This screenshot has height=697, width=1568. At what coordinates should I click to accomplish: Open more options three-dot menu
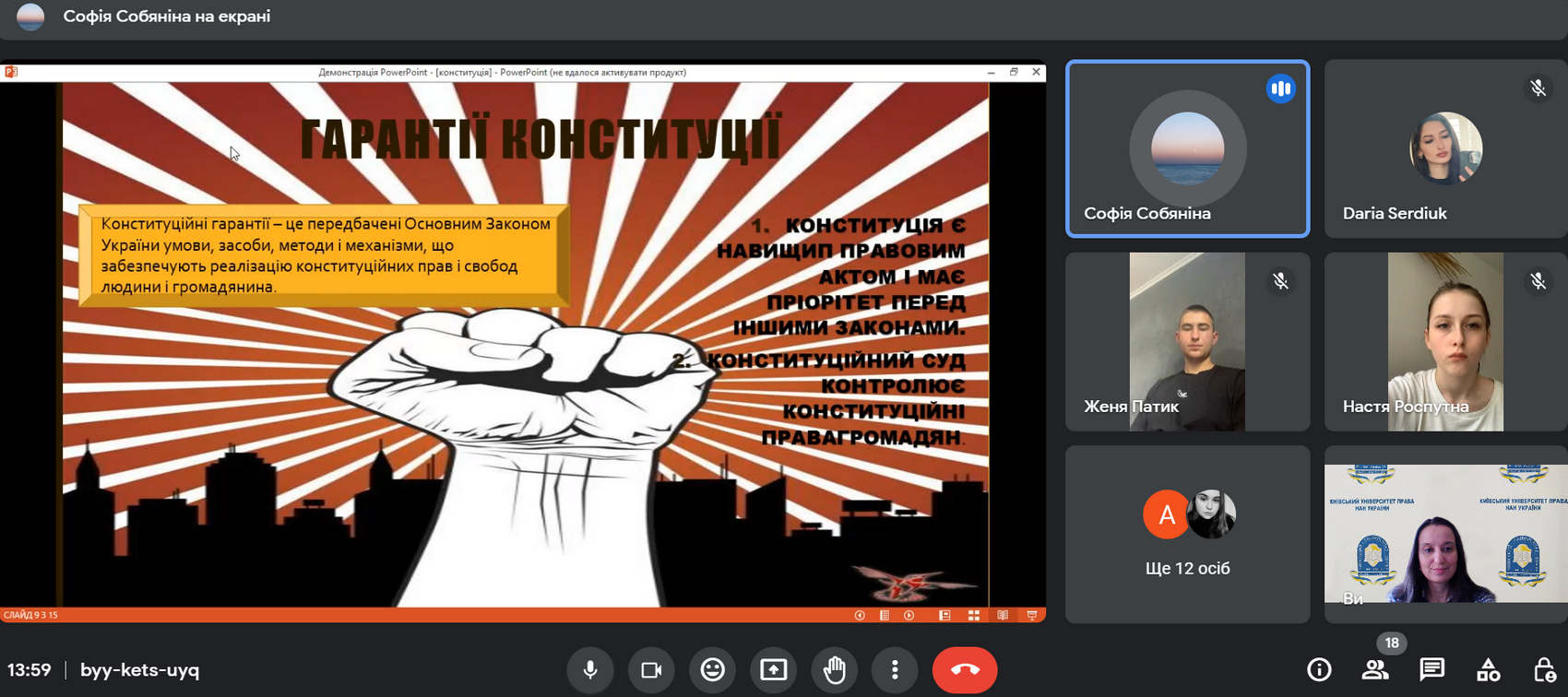tap(895, 670)
